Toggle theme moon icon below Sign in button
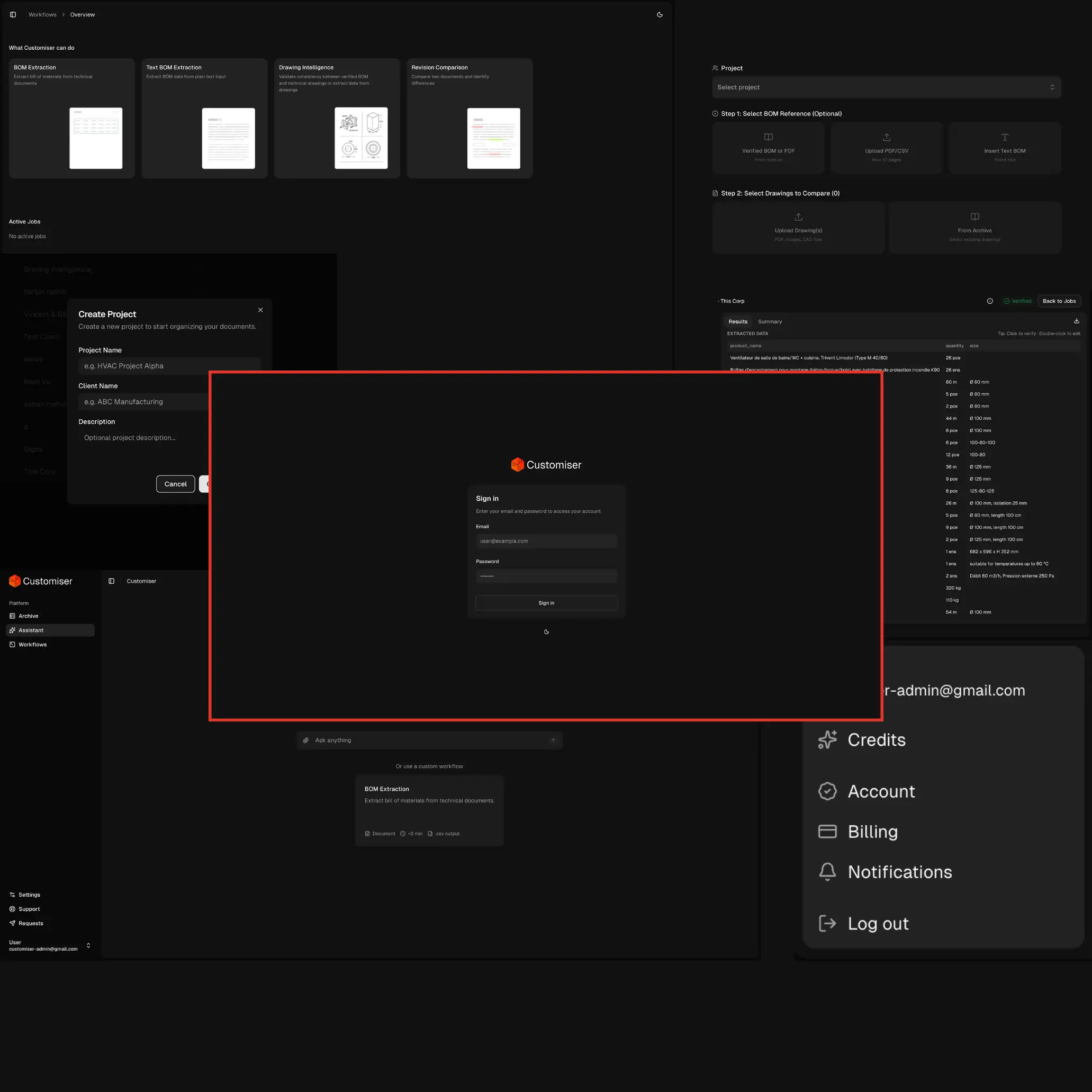The width and height of the screenshot is (1092, 1092). (x=546, y=632)
